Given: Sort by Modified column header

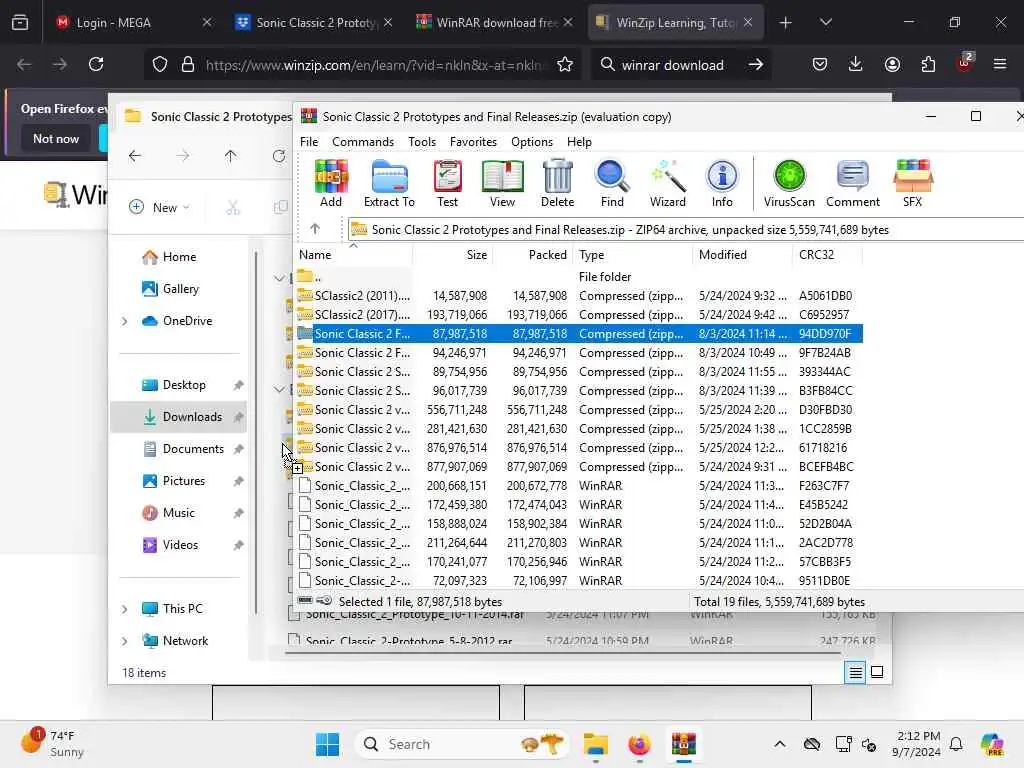Looking at the screenshot, I should [x=743, y=255].
